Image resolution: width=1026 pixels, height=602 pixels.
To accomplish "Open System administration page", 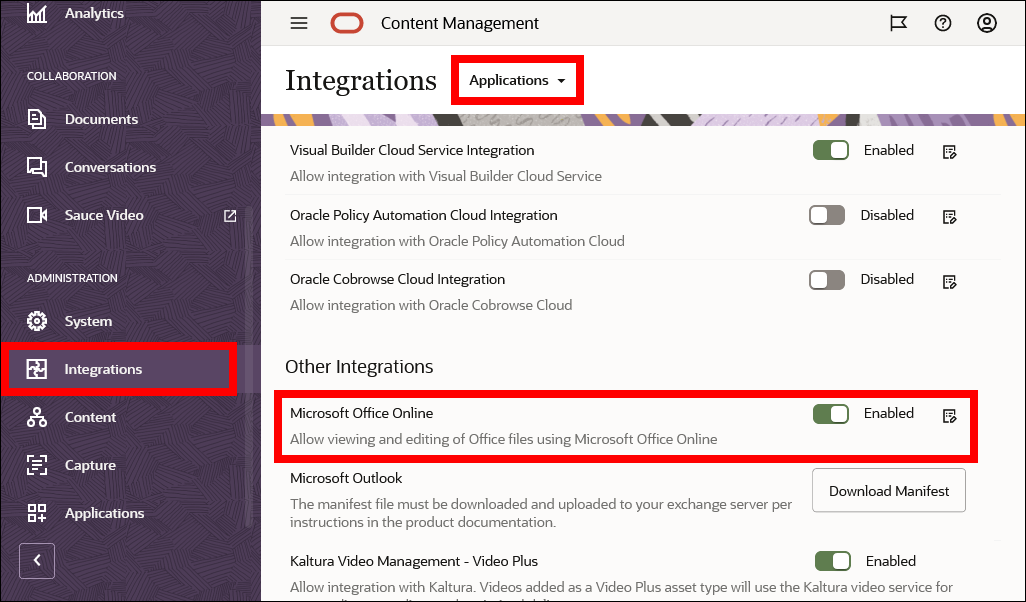I will (x=88, y=321).
